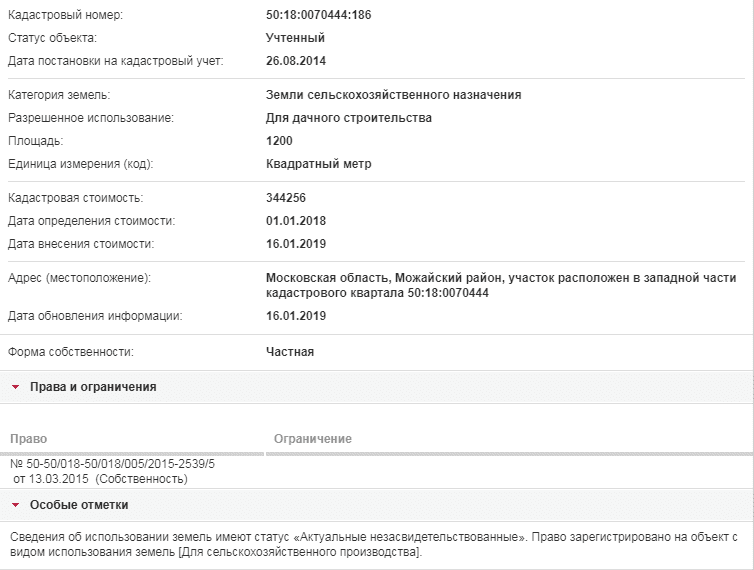Viewport: 754px width, 570px height.
Task: Click right entry № 50-50/018-50/018/005/2015-2539/5
Action: point(113,464)
